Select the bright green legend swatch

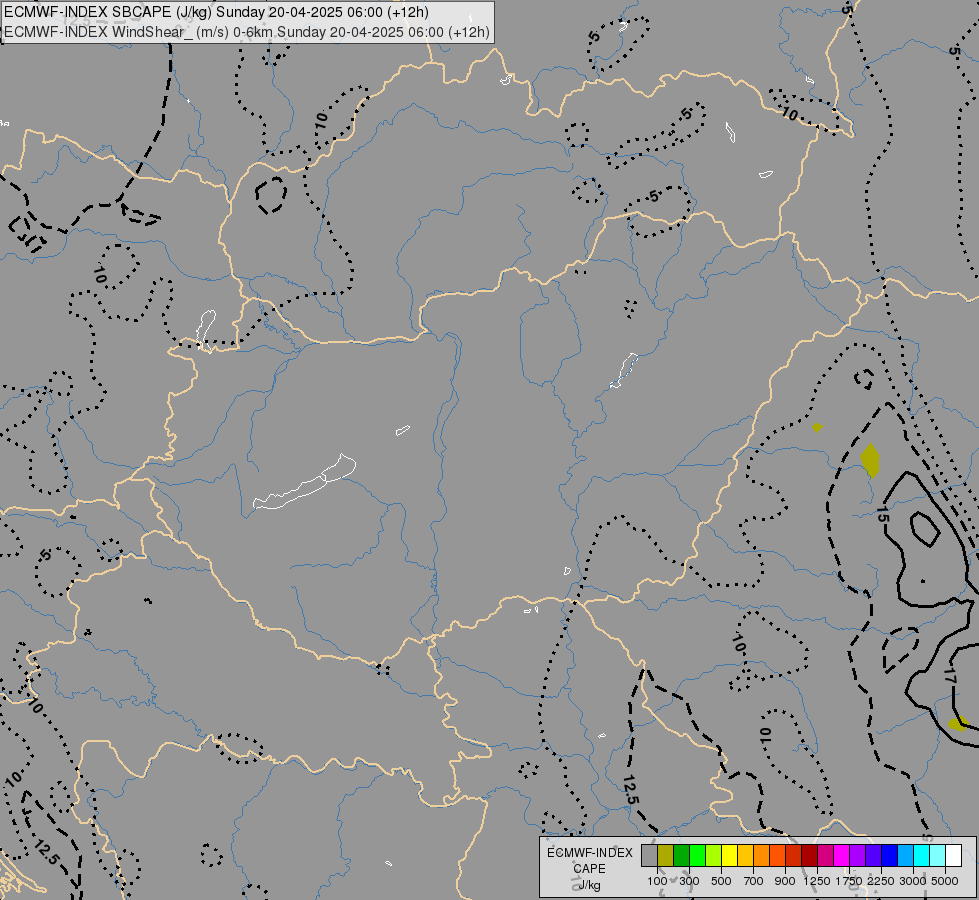[697, 855]
